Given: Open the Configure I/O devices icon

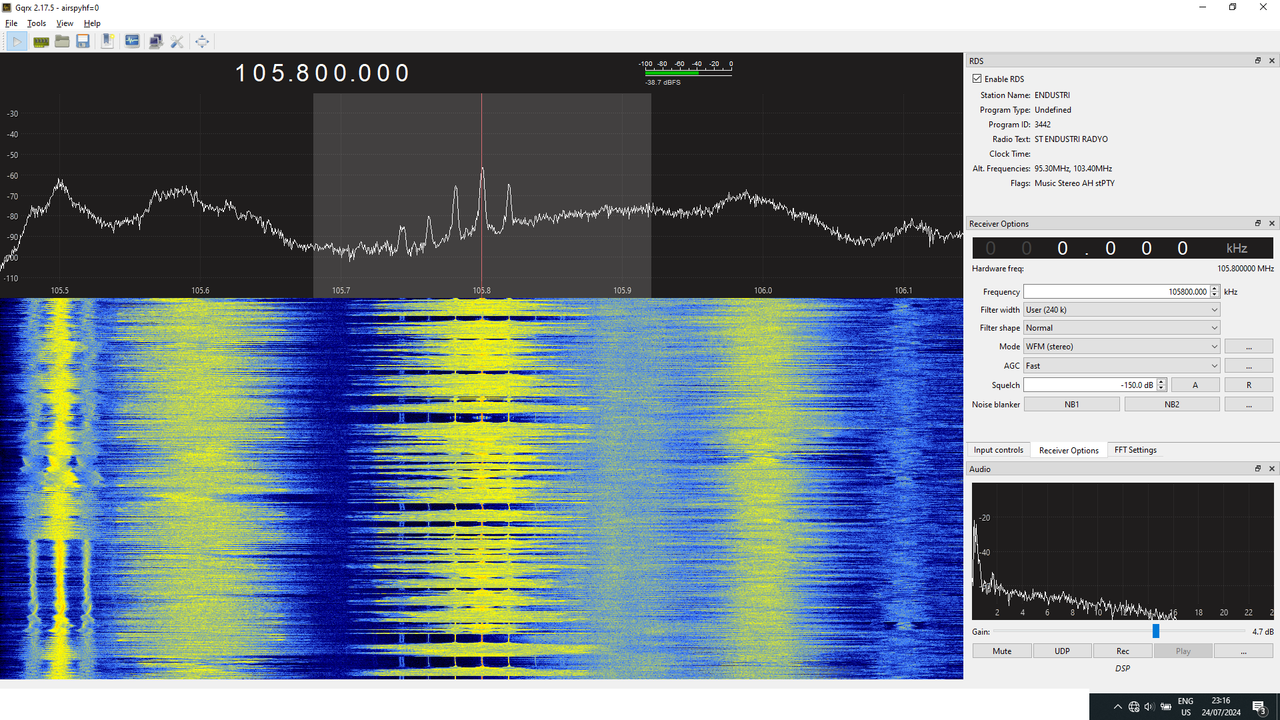Looking at the screenshot, I should pyautogui.click(x=41, y=41).
